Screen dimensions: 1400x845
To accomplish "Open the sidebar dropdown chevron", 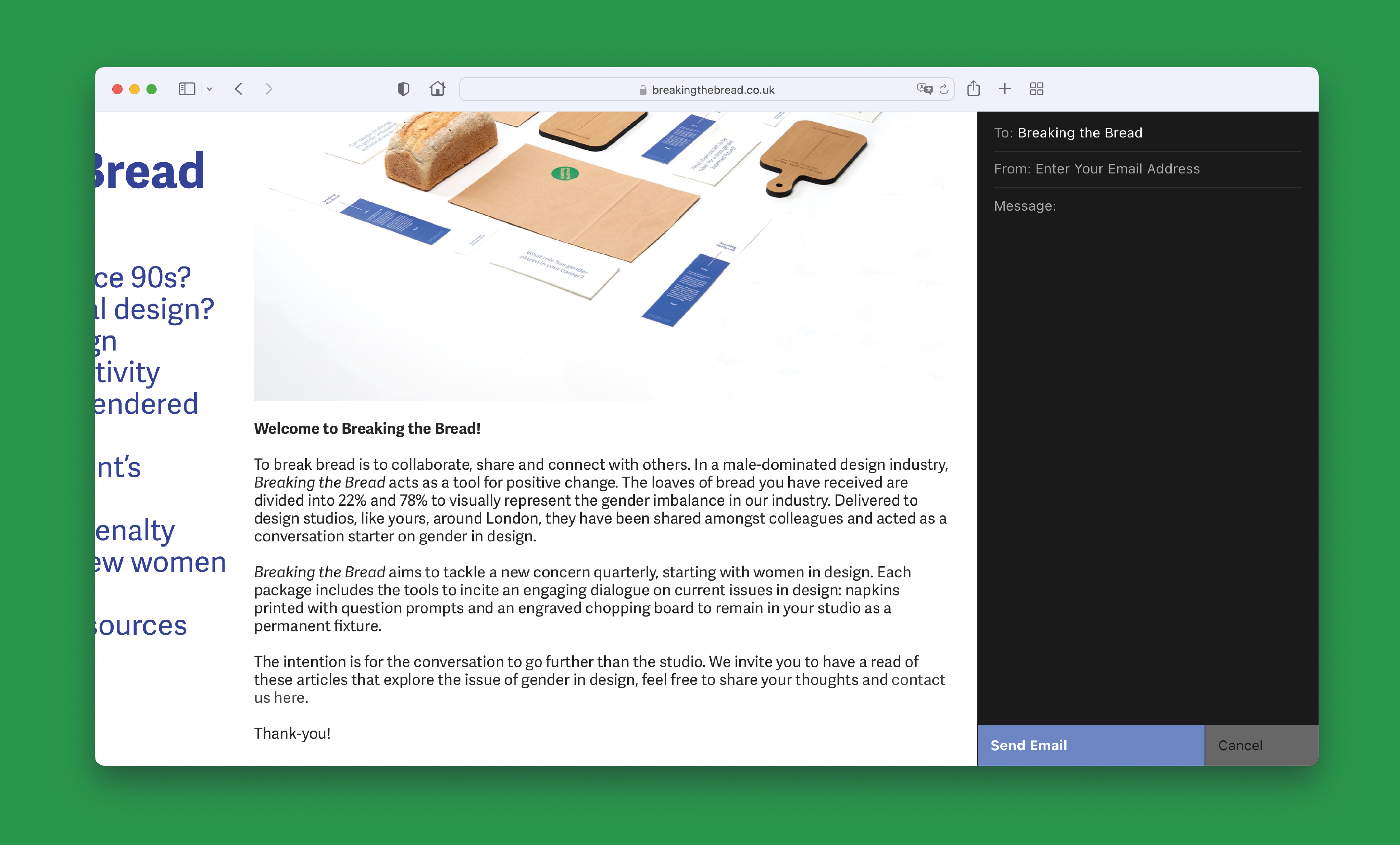I will coord(210,89).
